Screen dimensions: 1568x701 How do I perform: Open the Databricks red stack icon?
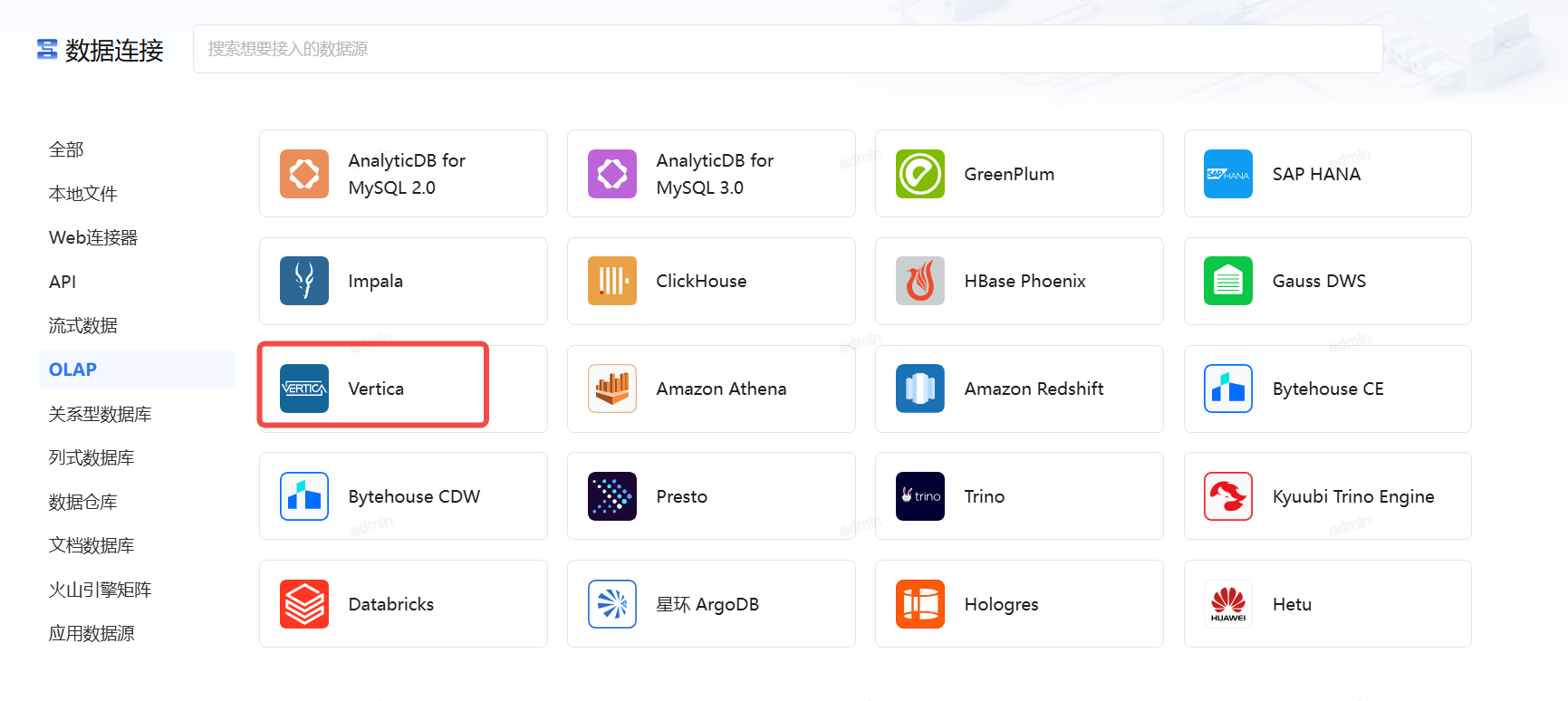[303, 604]
